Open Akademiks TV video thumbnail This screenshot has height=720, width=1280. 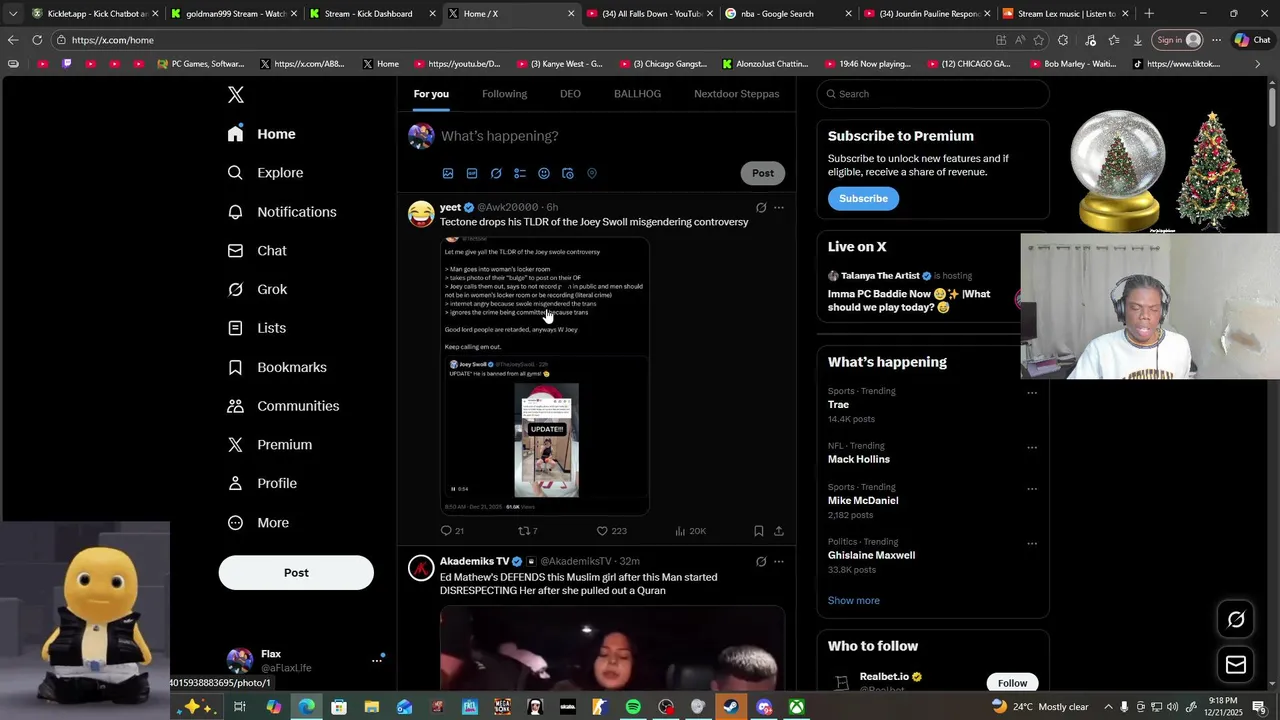pos(612,648)
